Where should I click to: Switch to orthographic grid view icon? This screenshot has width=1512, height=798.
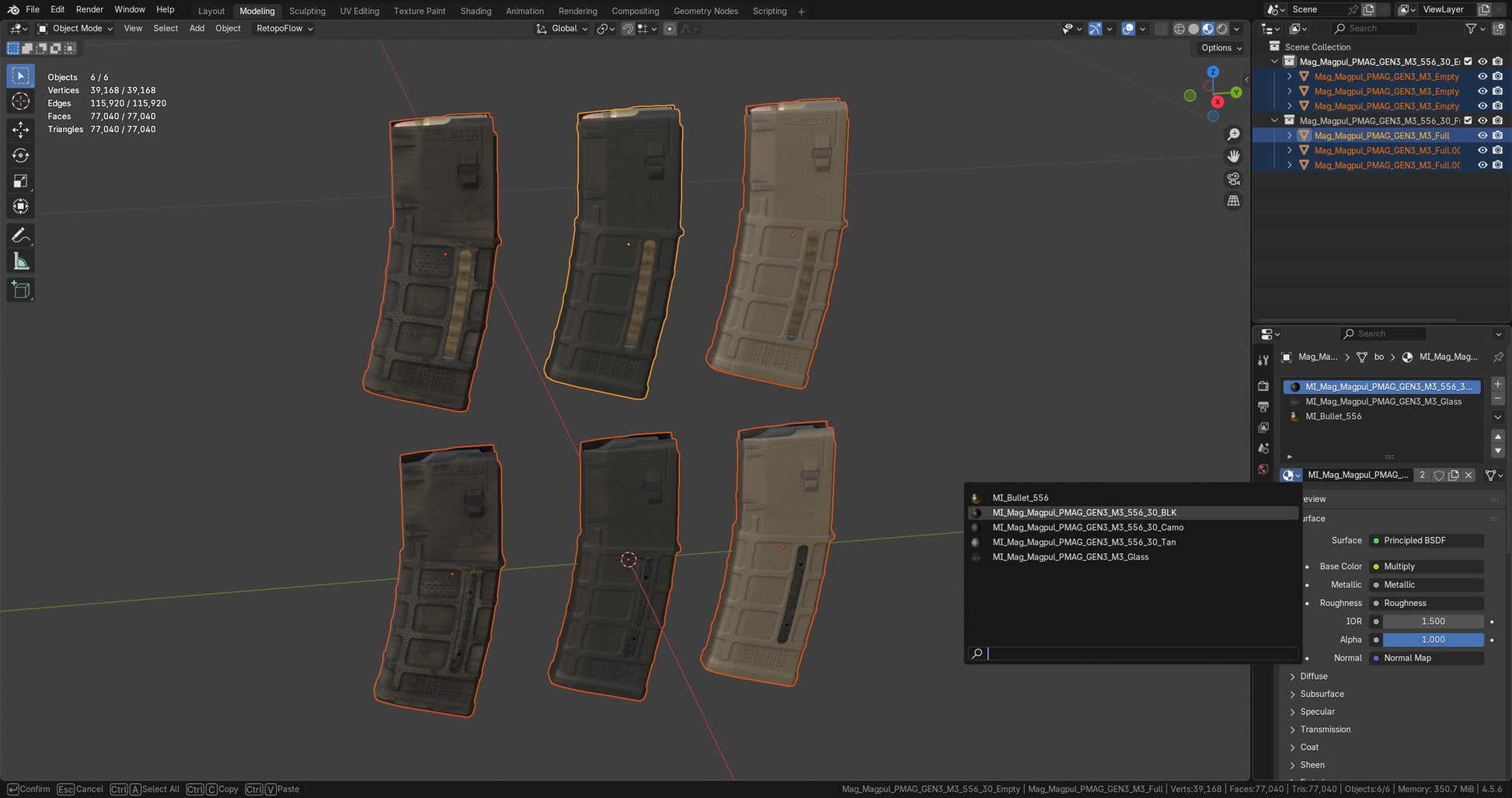[1233, 200]
